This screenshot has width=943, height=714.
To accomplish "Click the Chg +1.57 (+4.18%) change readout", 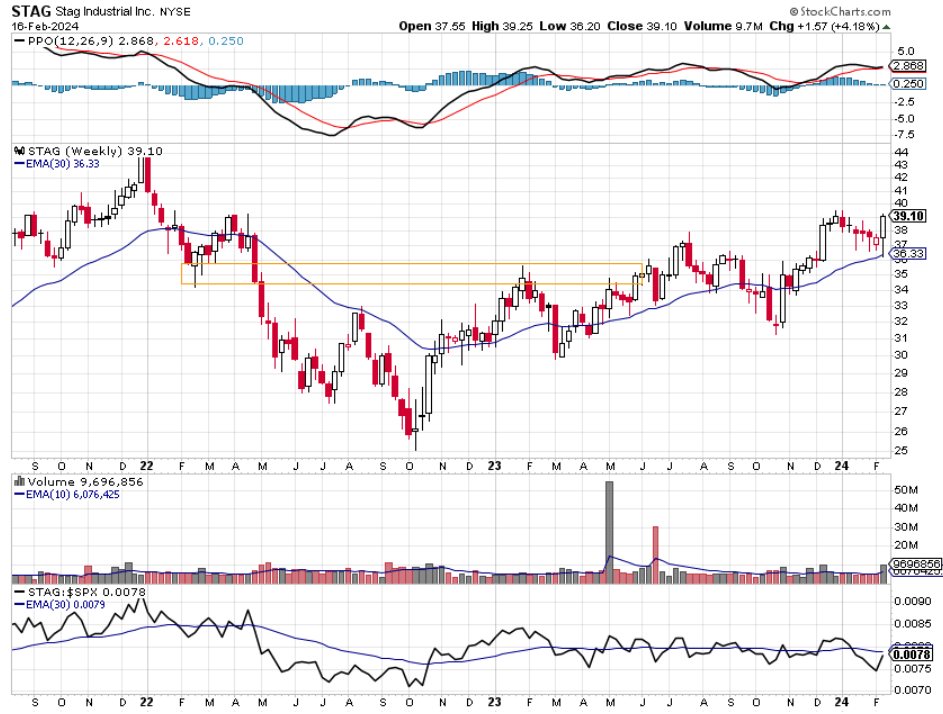I will click(830, 26).
